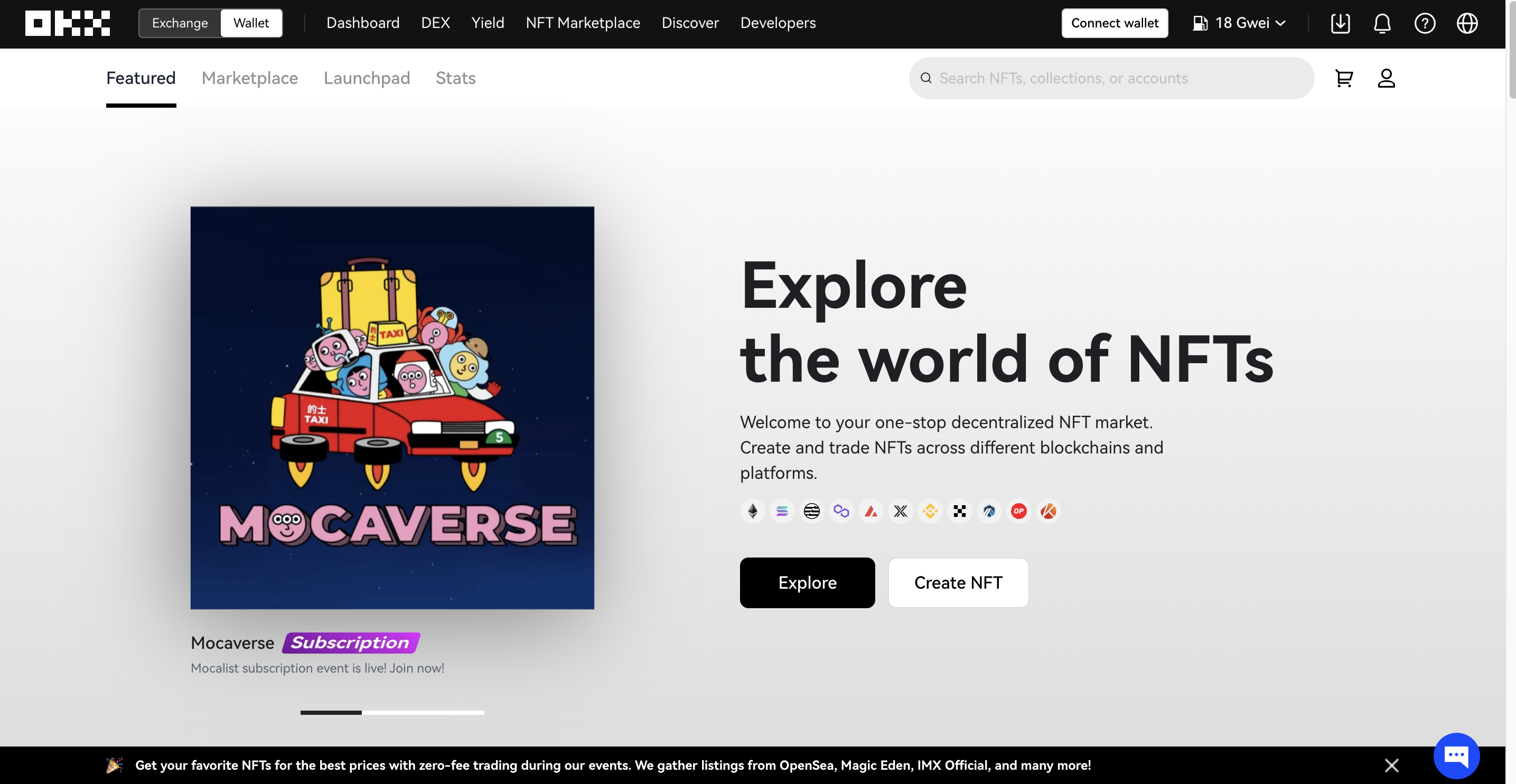Open the Launchpad tab
This screenshot has height=784, width=1516.
coord(367,78)
